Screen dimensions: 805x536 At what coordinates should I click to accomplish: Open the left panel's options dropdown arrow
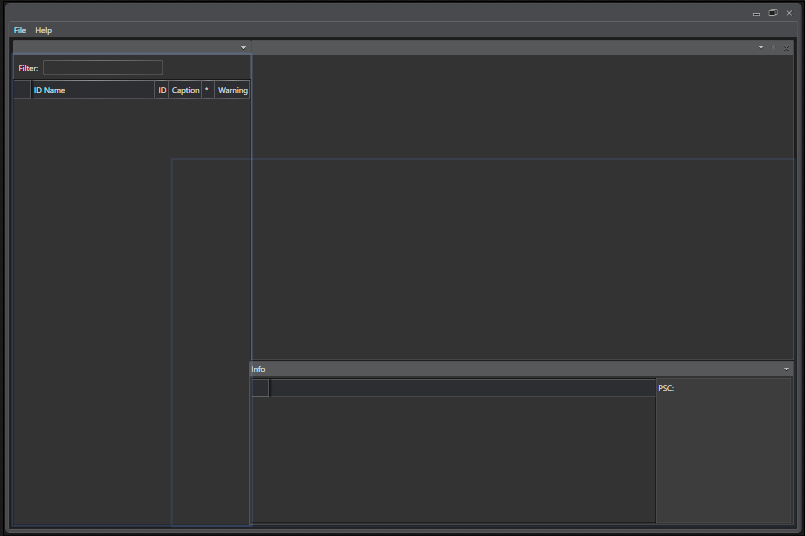tap(243, 47)
